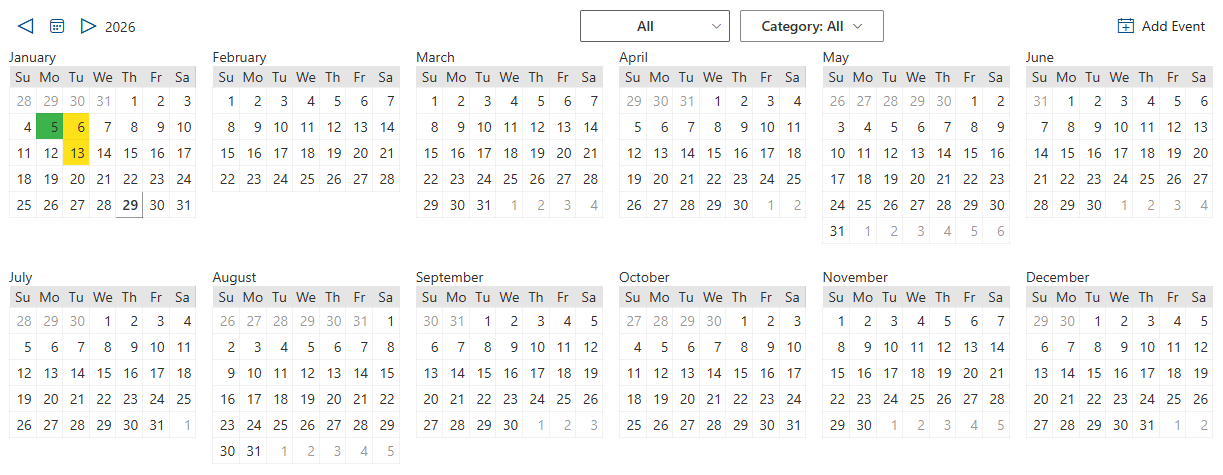Open the February month title
The height and width of the screenshot is (475, 1223).
tap(239, 57)
